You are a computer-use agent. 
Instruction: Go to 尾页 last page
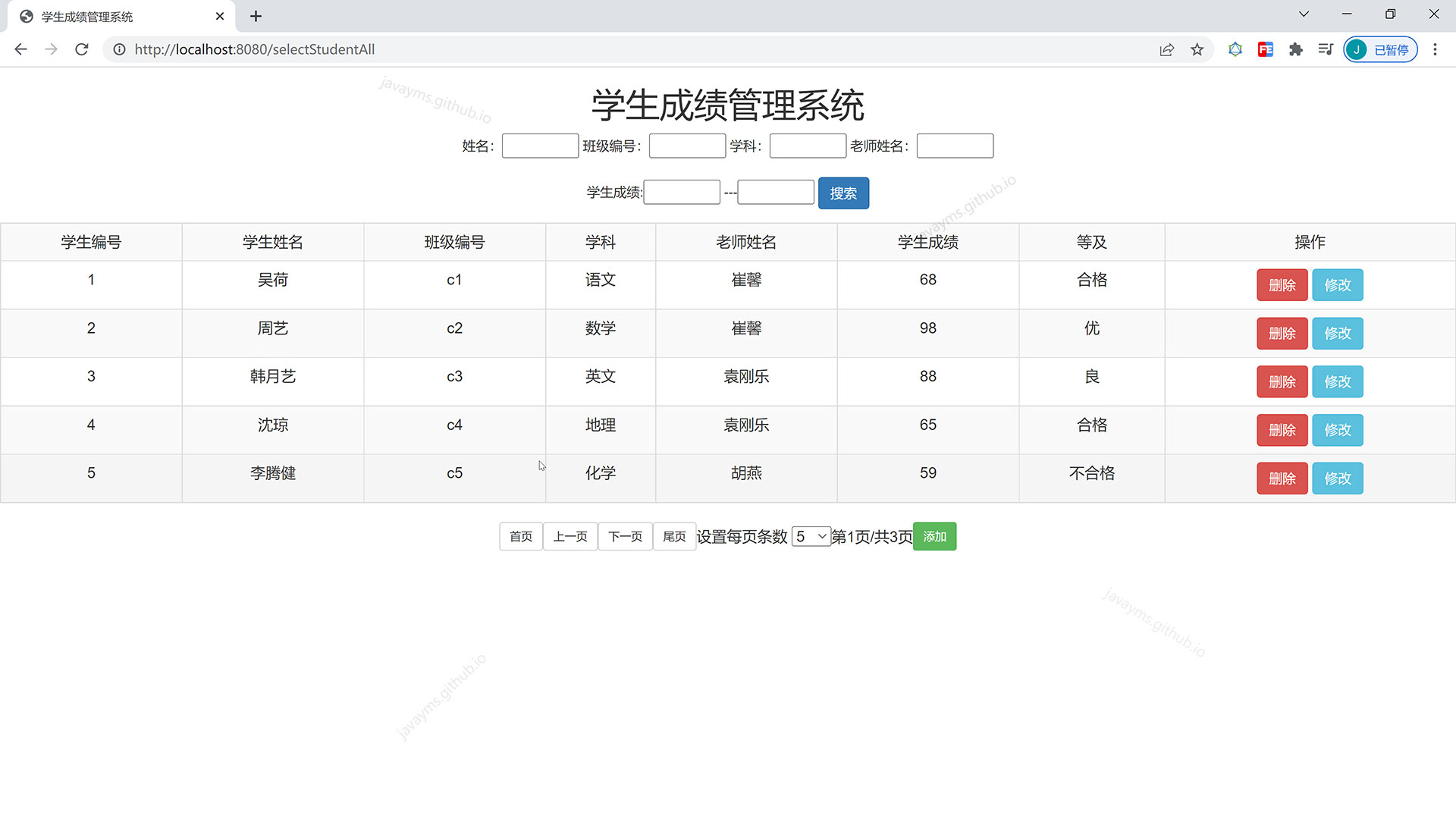[674, 536]
